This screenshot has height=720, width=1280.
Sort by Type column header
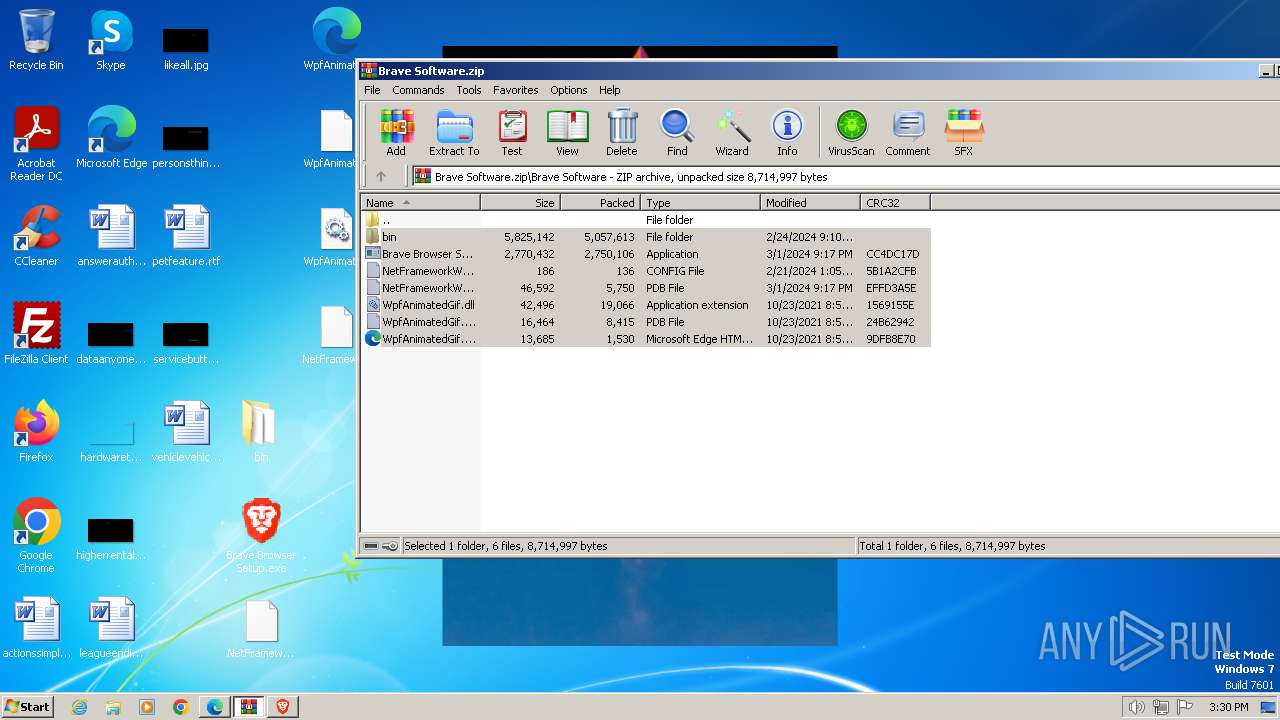[x=700, y=202]
